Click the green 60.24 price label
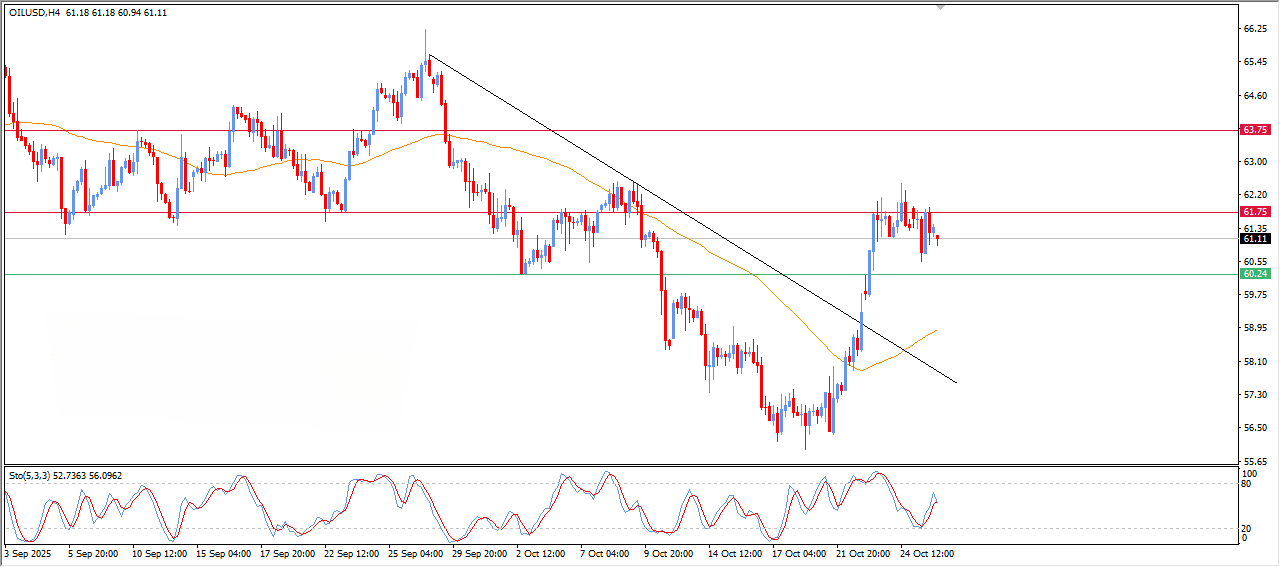1280x567 pixels. tap(1254, 274)
